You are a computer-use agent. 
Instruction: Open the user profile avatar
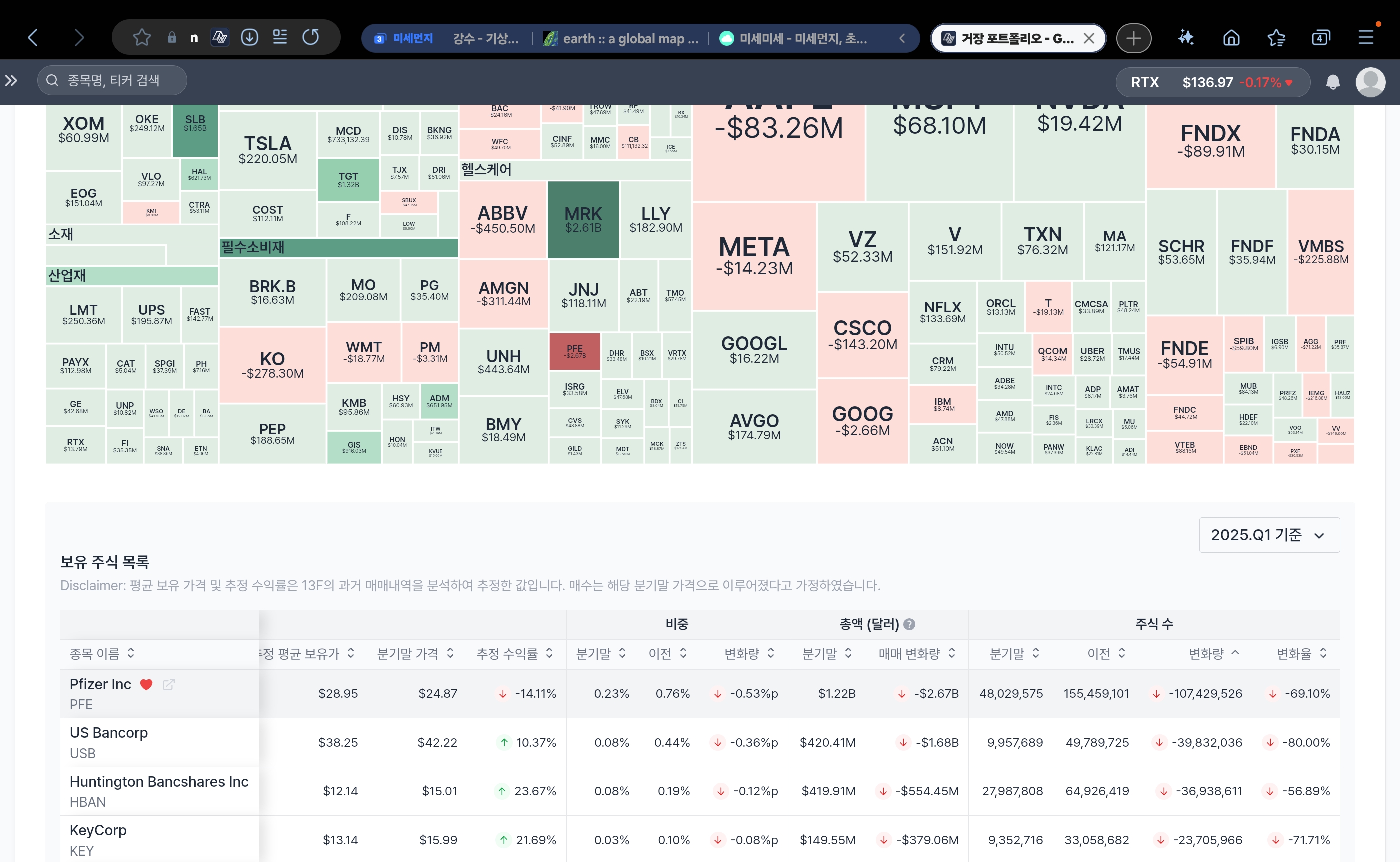pyautogui.click(x=1370, y=82)
